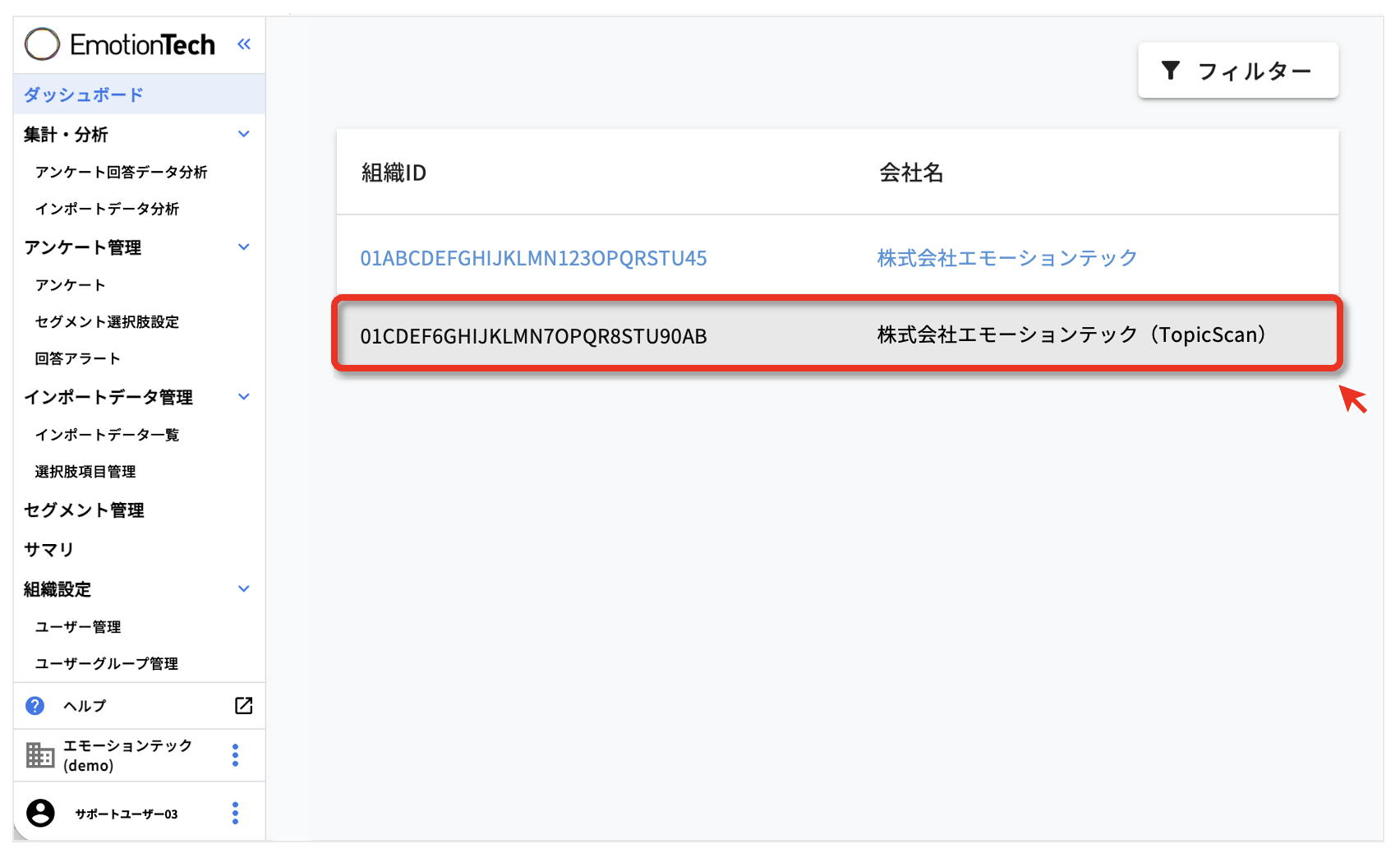Click the EmotionTech circle logo

click(43, 44)
